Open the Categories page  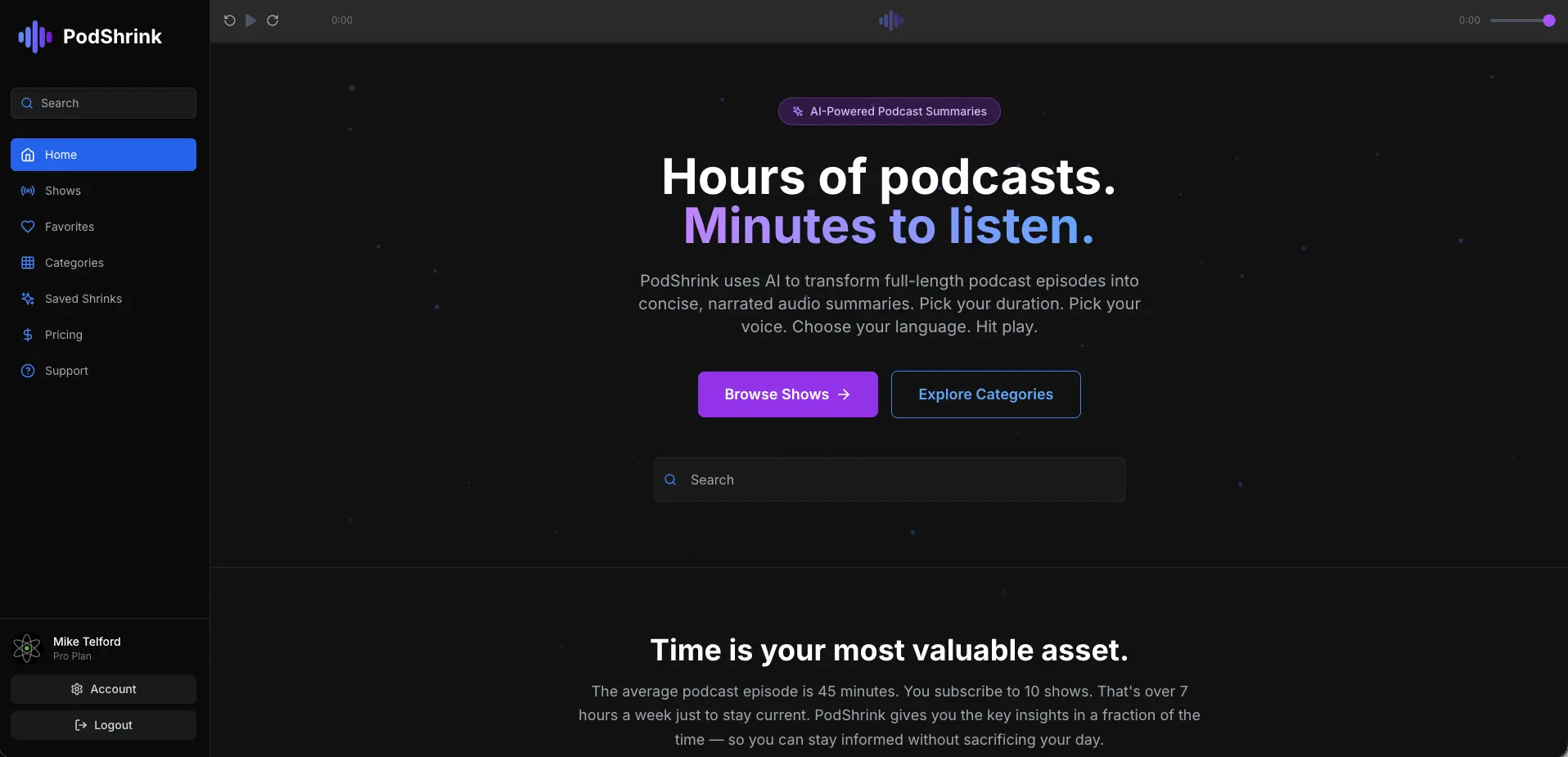pos(103,263)
